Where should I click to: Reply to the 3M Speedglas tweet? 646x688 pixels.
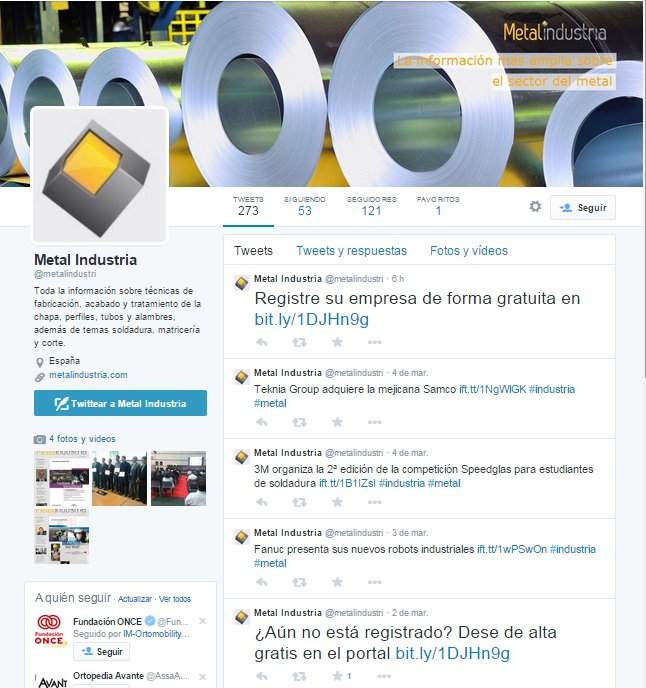262,502
